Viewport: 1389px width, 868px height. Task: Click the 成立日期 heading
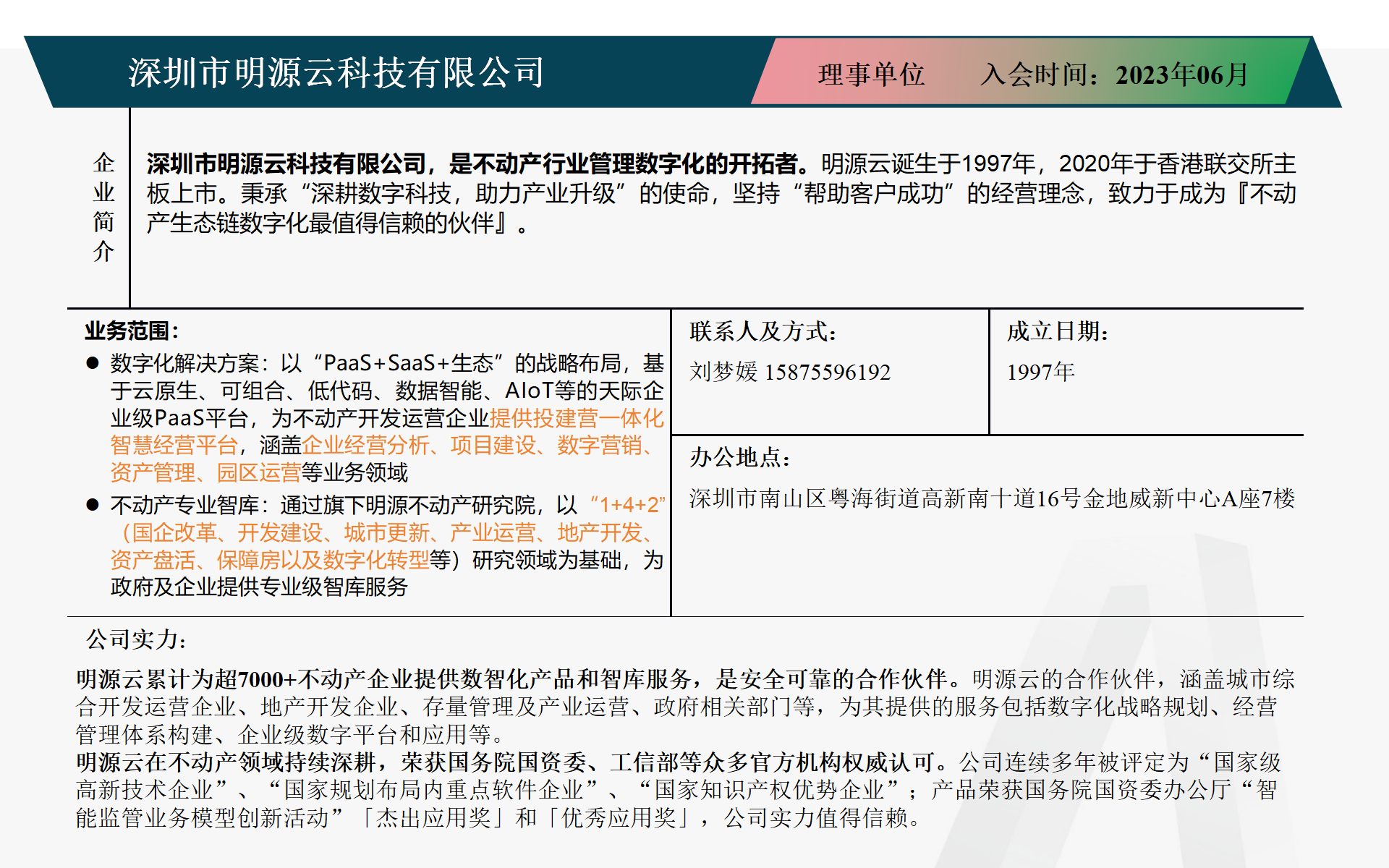point(1058,331)
